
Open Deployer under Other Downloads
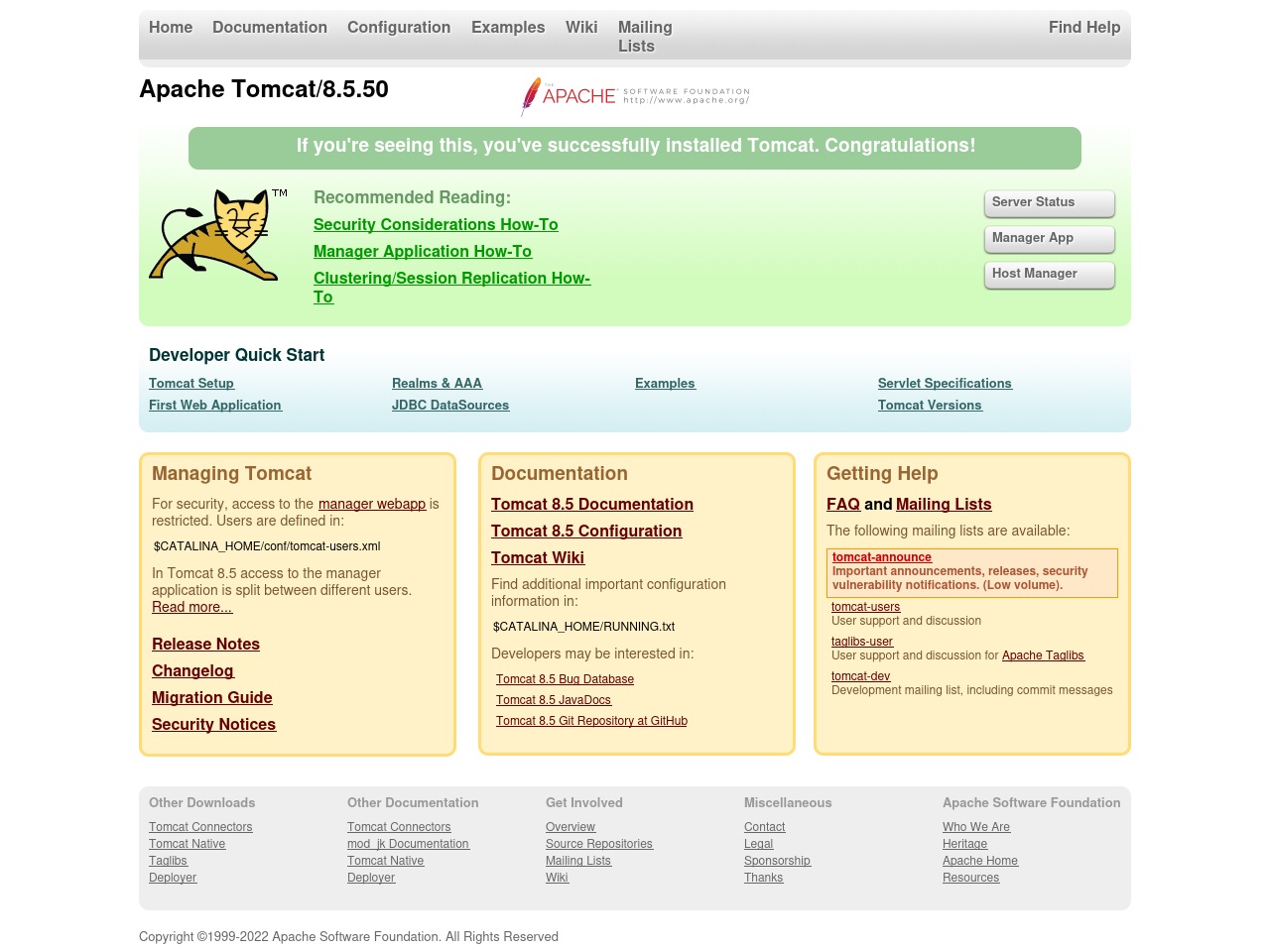[173, 878]
